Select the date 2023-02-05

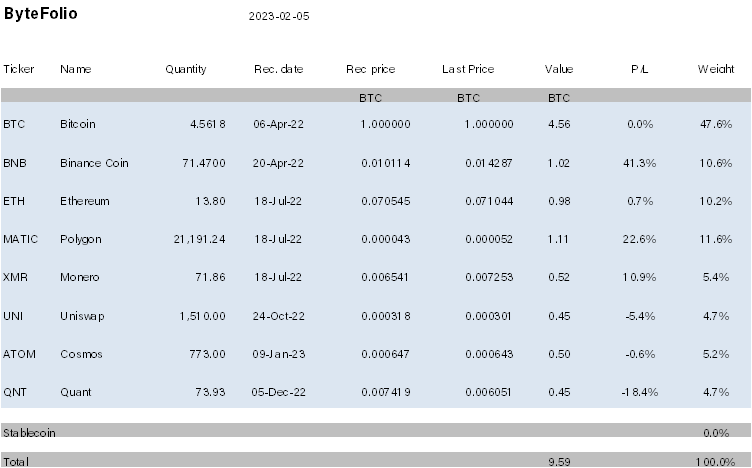point(279,16)
